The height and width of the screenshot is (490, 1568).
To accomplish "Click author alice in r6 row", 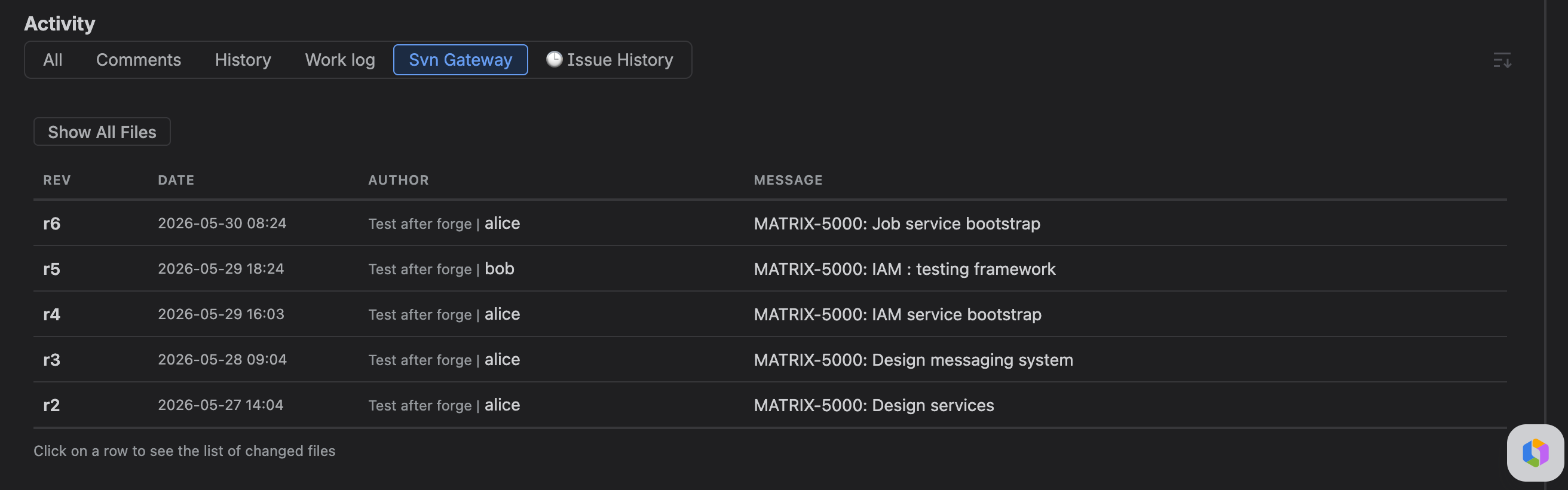I will click(x=502, y=223).
